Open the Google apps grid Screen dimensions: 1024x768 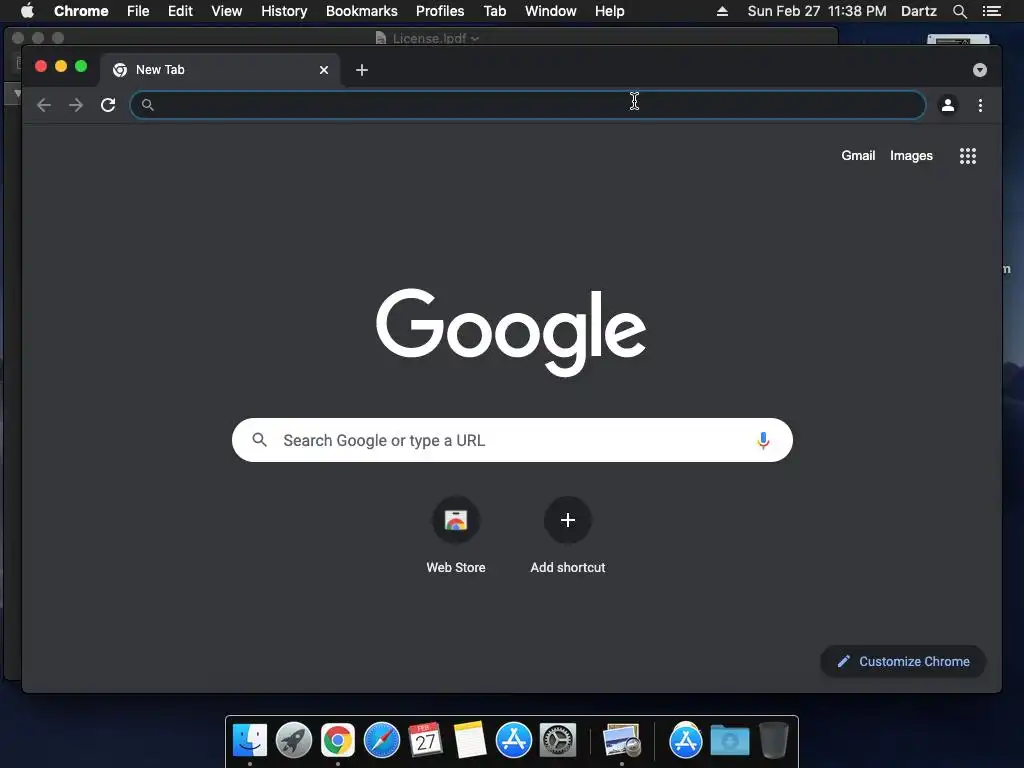(968, 155)
